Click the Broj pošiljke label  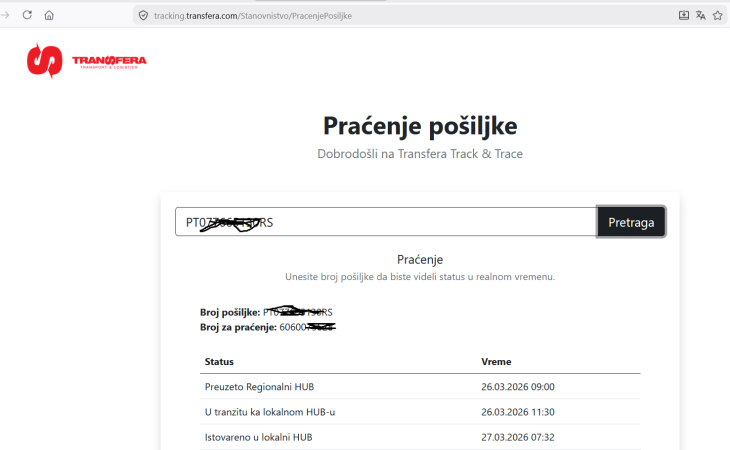click(230, 312)
